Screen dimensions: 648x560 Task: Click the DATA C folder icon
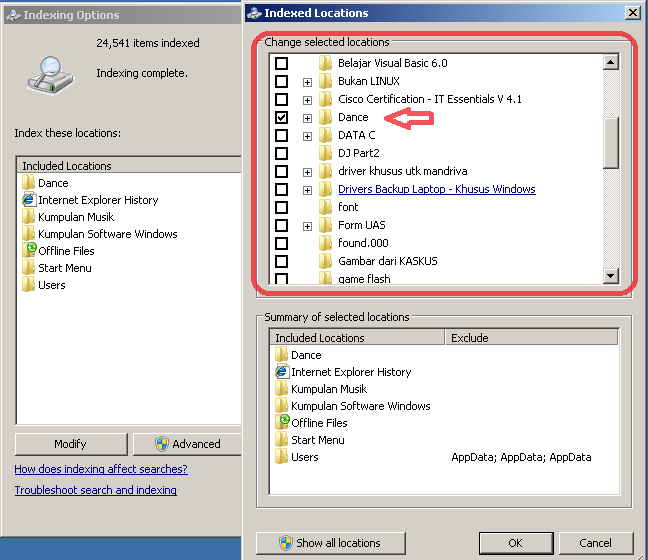coord(326,135)
